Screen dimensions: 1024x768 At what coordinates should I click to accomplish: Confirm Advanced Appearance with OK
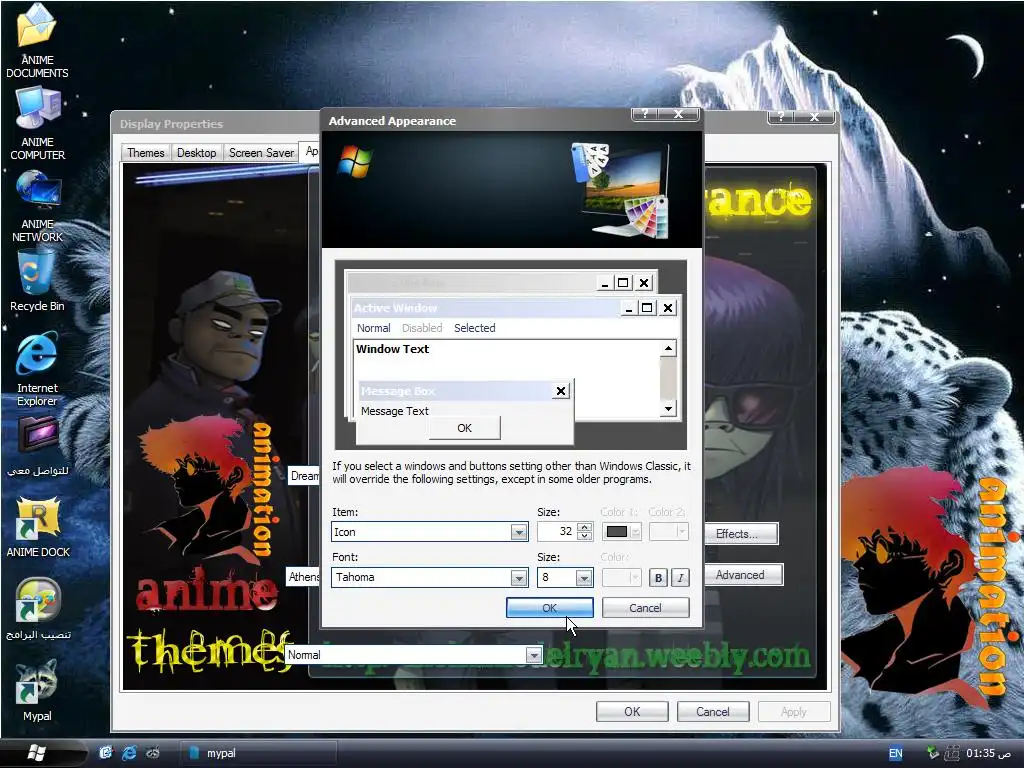click(x=550, y=608)
